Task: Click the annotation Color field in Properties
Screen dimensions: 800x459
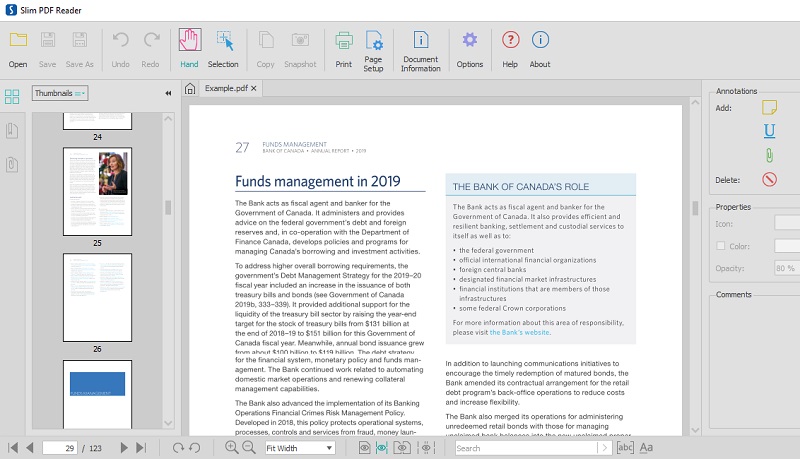Action: click(787, 246)
